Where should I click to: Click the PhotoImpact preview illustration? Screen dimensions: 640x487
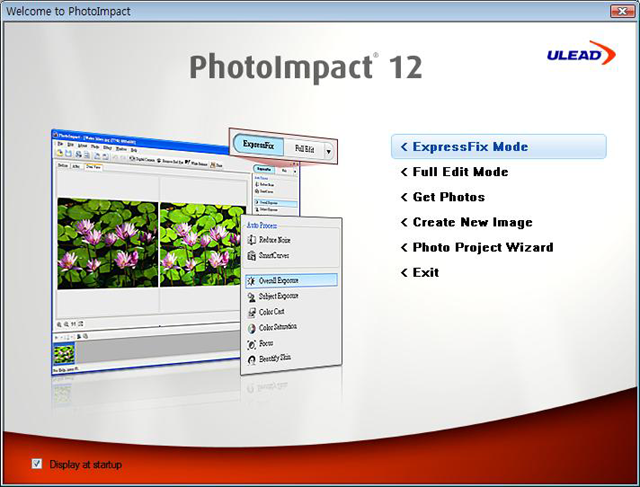(x=197, y=252)
